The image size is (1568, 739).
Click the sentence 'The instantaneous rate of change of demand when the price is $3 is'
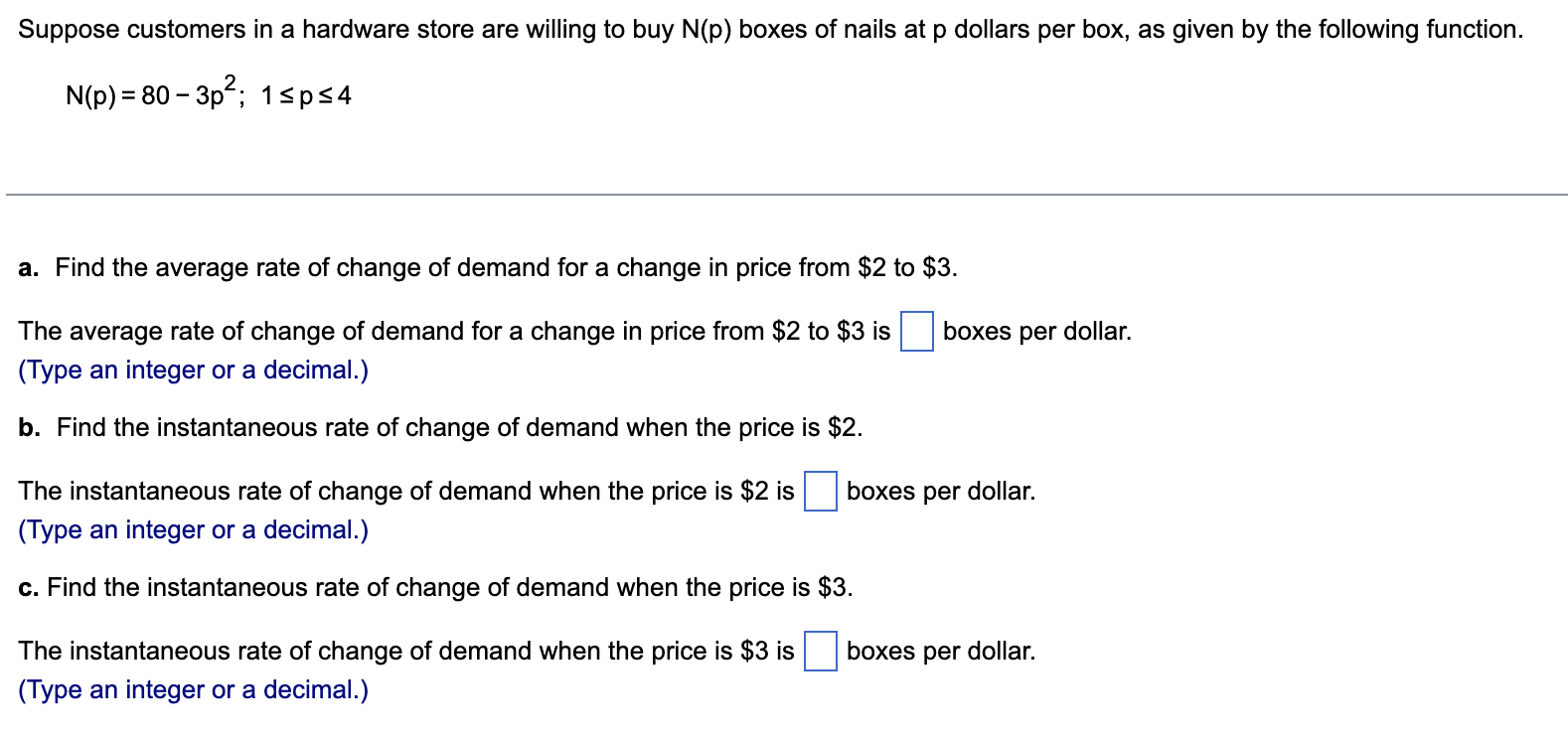tap(406, 652)
